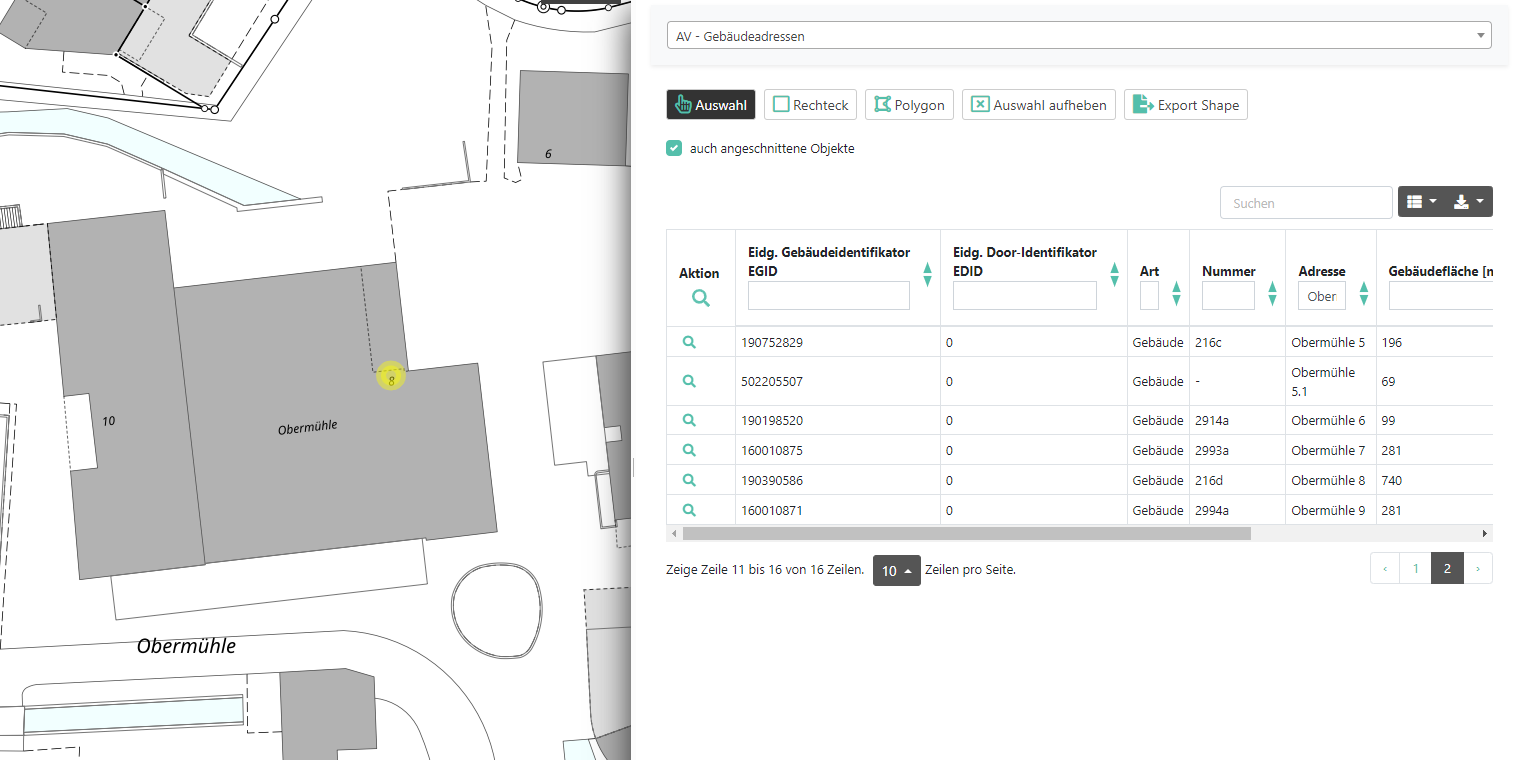Image resolution: width=1514 pixels, height=760 pixels.
Task: Click magnifier icon in Aktion column header
Action: (700, 298)
